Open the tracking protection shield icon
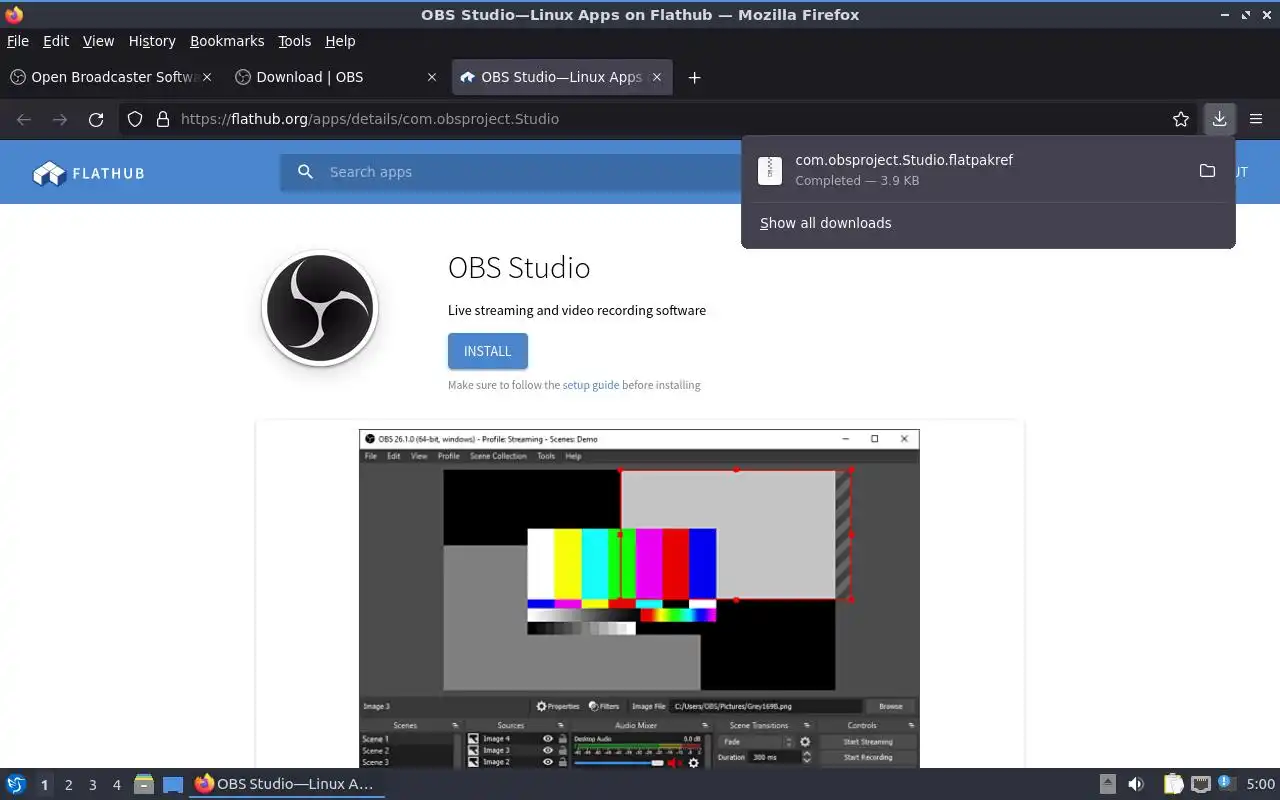This screenshot has height=800, width=1280. pyautogui.click(x=135, y=119)
